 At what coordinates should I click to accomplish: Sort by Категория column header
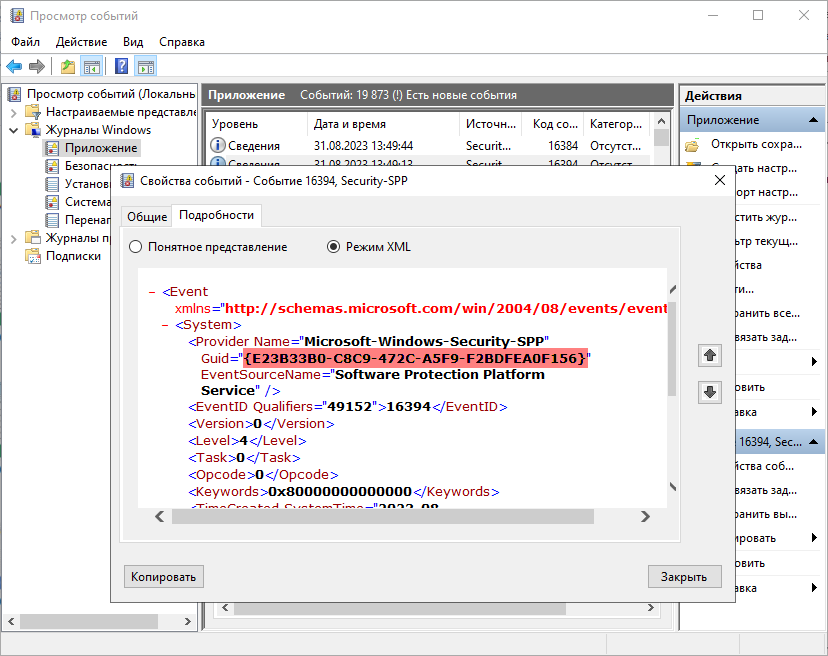pyautogui.click(x=616, y=124)
